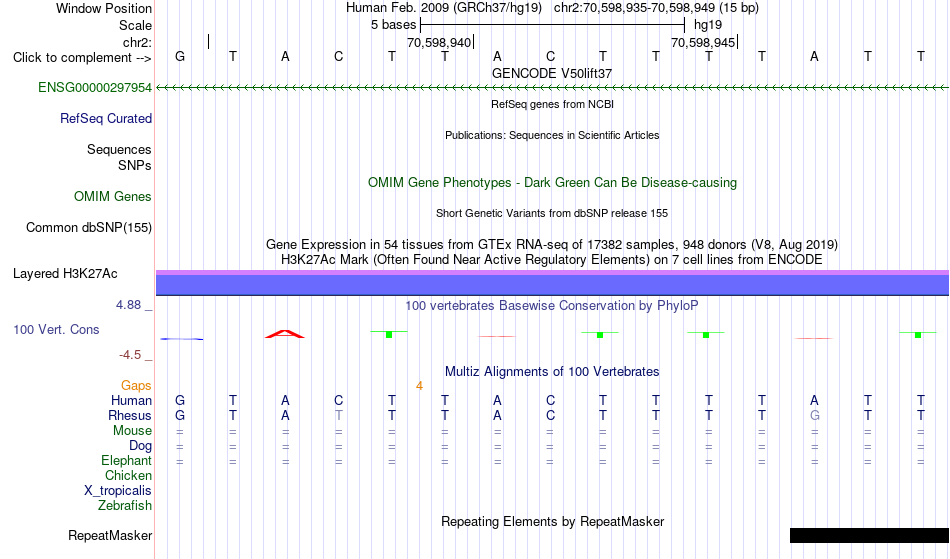Screen dimensions: 950x559
Task: Select the Rhesus alignment row label
Action: coord(130,415)
